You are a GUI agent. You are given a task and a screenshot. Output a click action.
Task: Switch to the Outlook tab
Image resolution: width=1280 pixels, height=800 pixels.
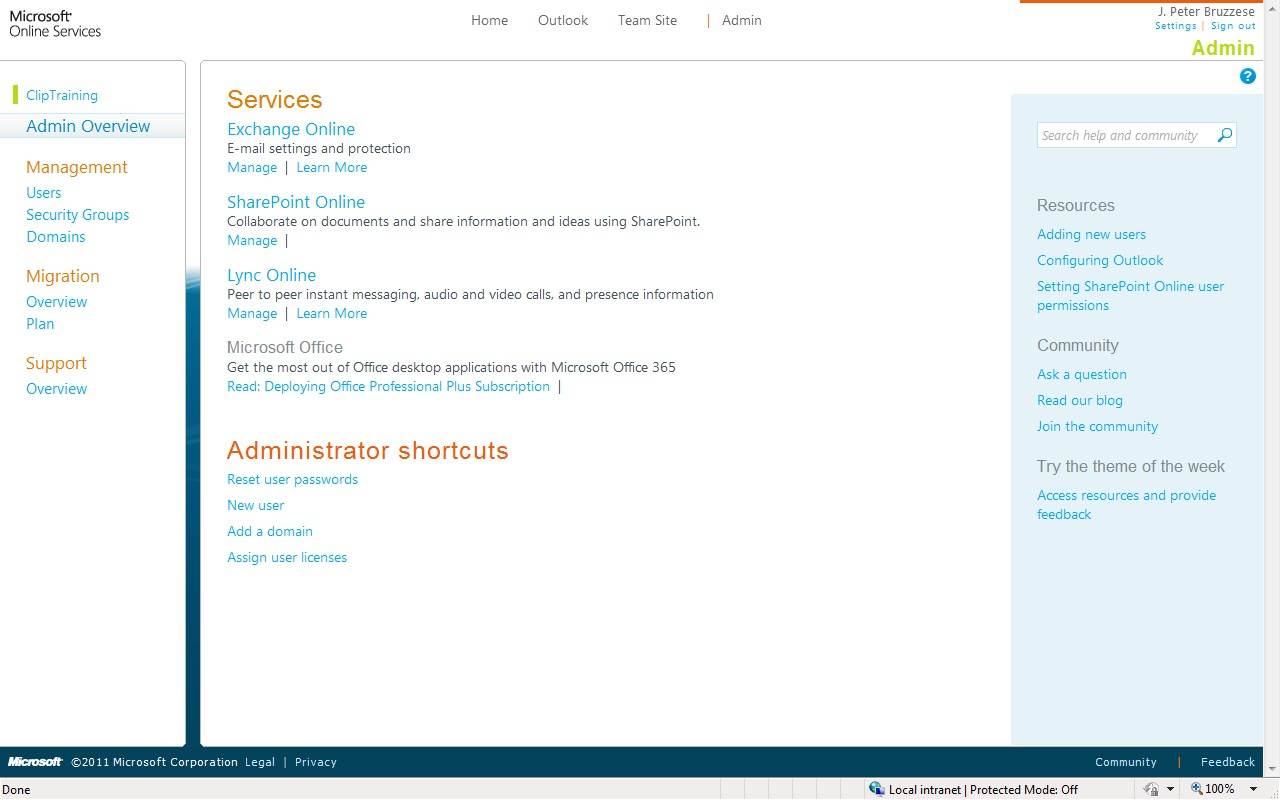(x=563, y=20)
